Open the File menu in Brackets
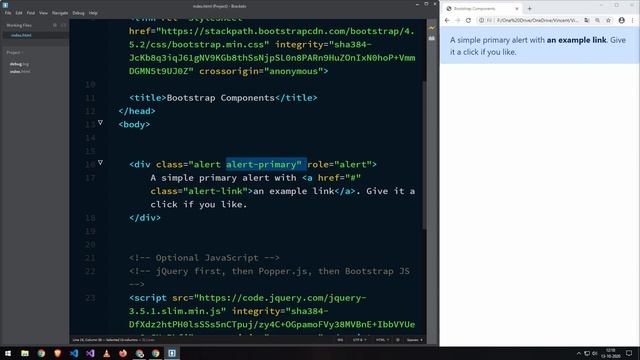Viewport: 640px width, 360px height. tap(8, 13)
